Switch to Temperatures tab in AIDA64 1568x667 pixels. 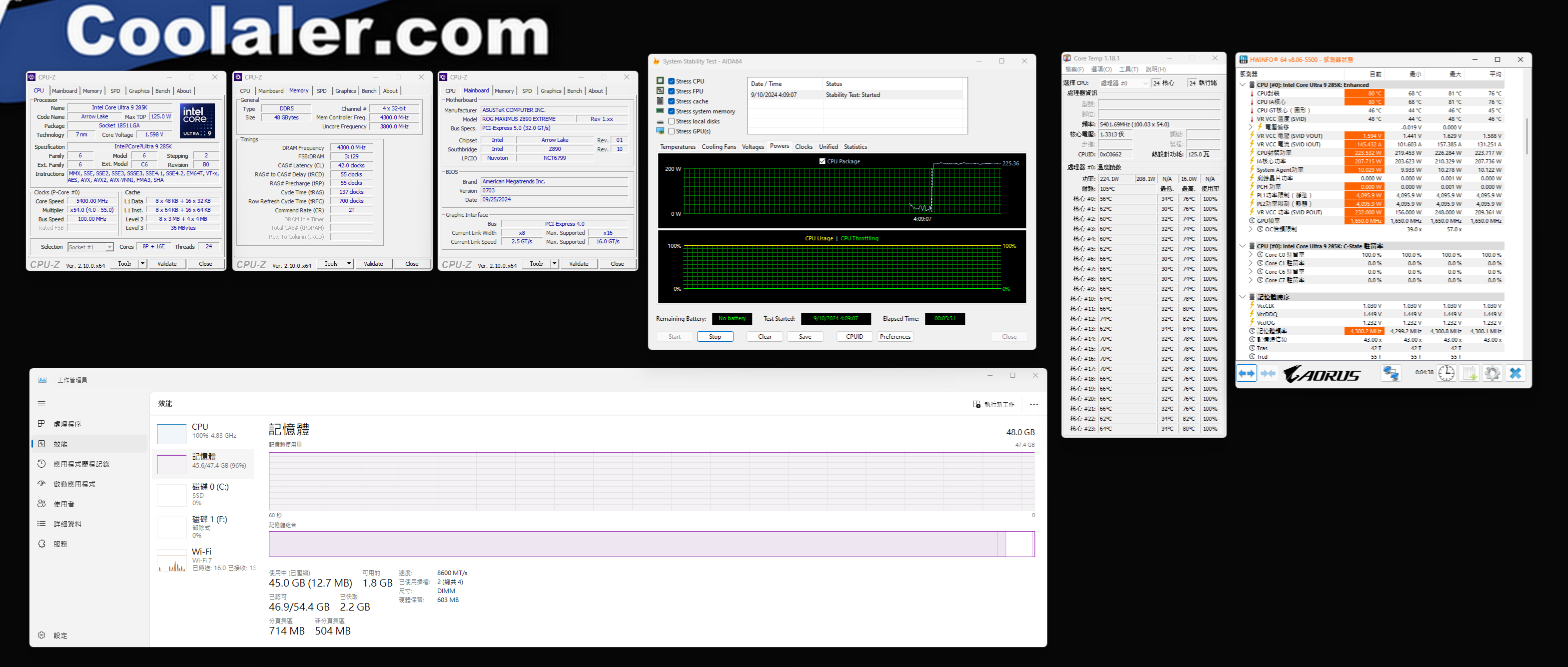point(678,147)
